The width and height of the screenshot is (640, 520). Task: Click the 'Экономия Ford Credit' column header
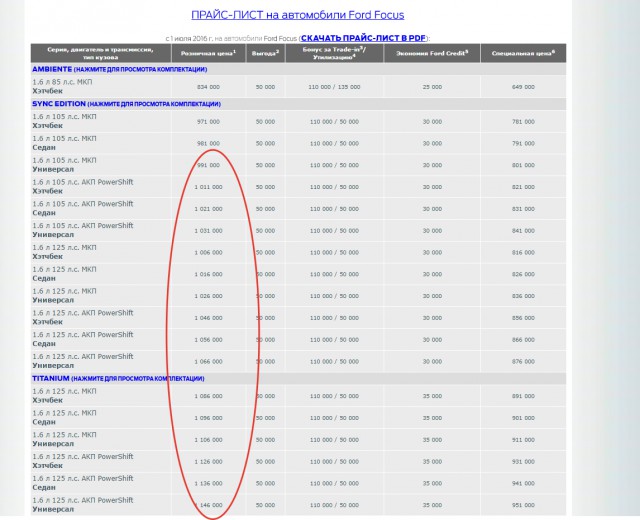tap(432, 53)
